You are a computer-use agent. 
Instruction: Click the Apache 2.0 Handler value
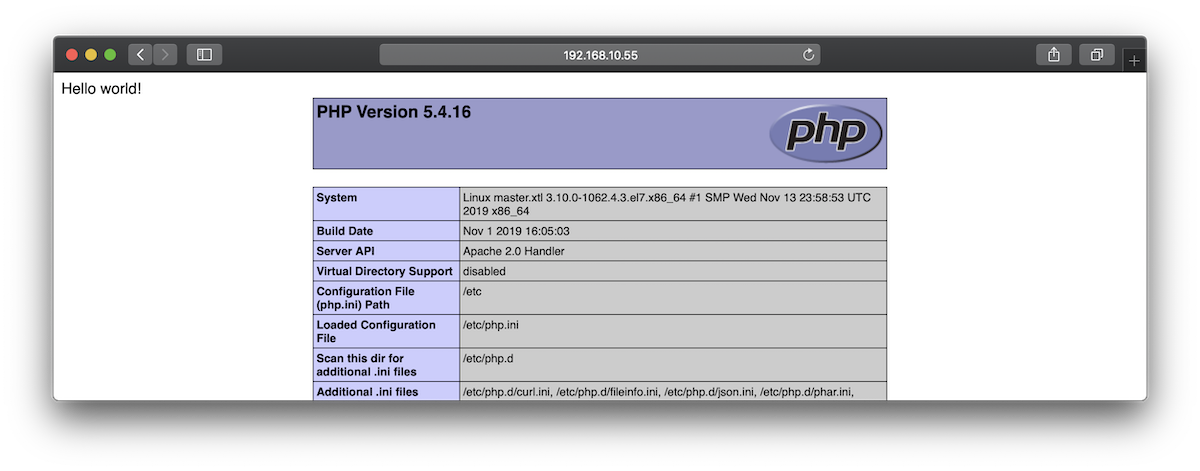514,251
